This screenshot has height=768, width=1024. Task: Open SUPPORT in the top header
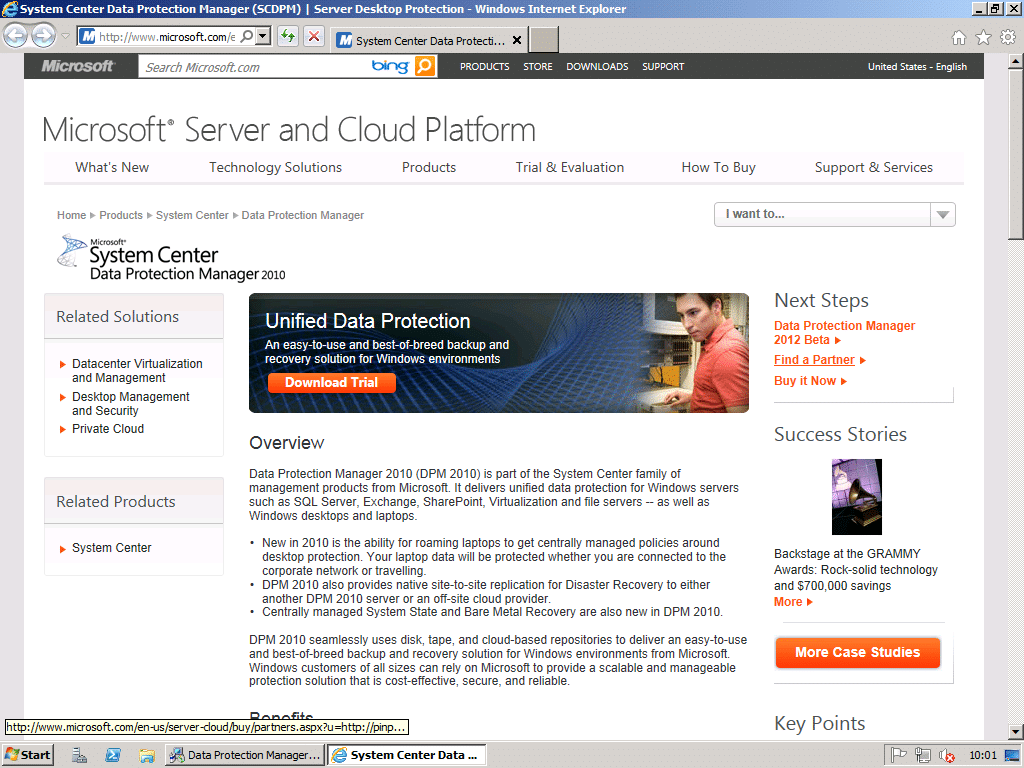click(663, 67)
